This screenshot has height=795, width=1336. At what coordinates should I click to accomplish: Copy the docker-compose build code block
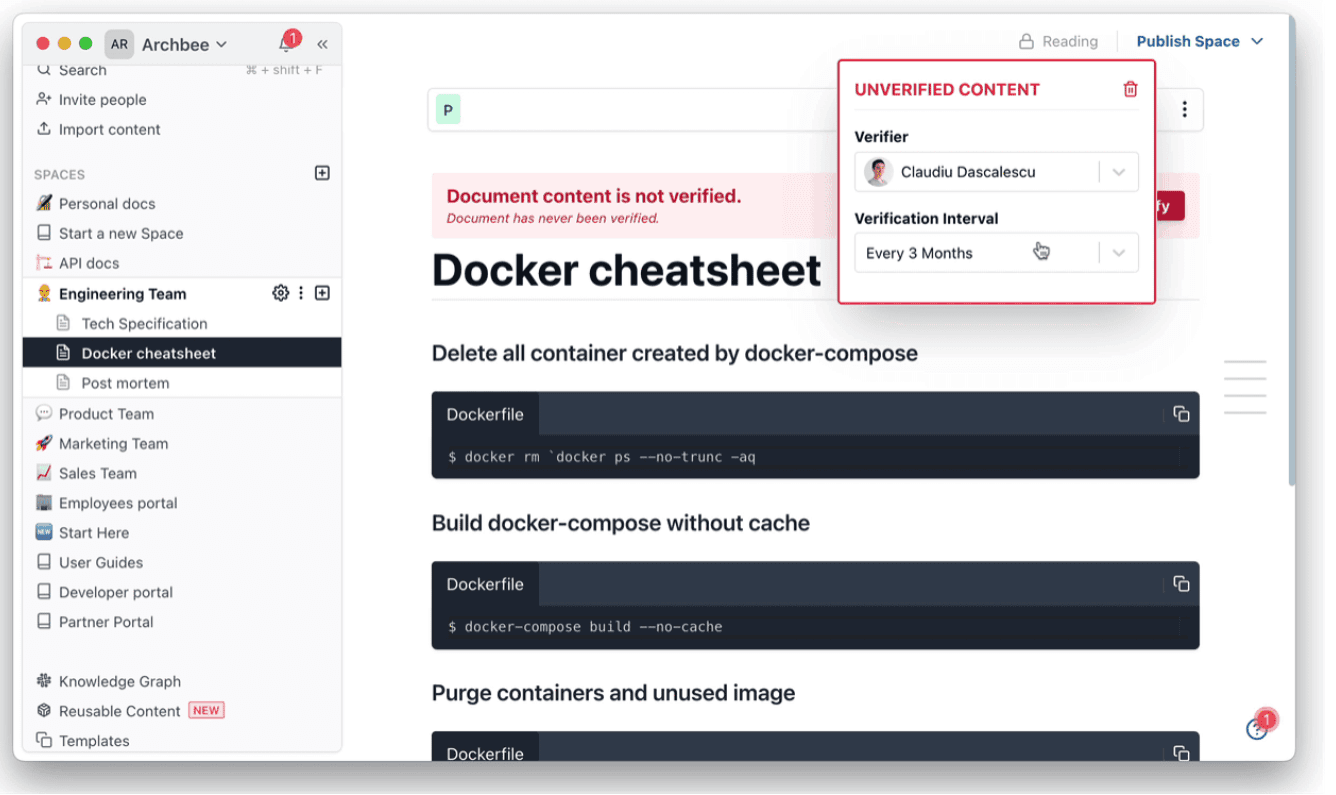point(1180,583)
